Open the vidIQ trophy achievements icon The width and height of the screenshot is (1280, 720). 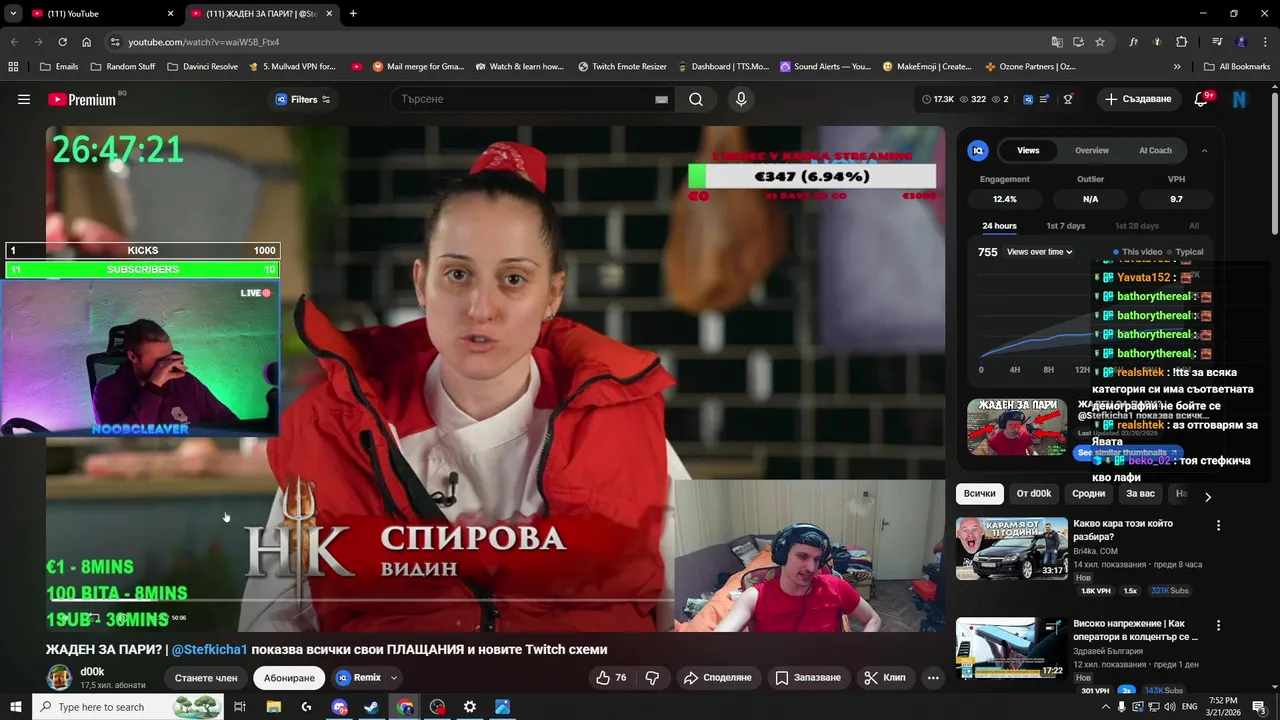[x=1068, y=99]
